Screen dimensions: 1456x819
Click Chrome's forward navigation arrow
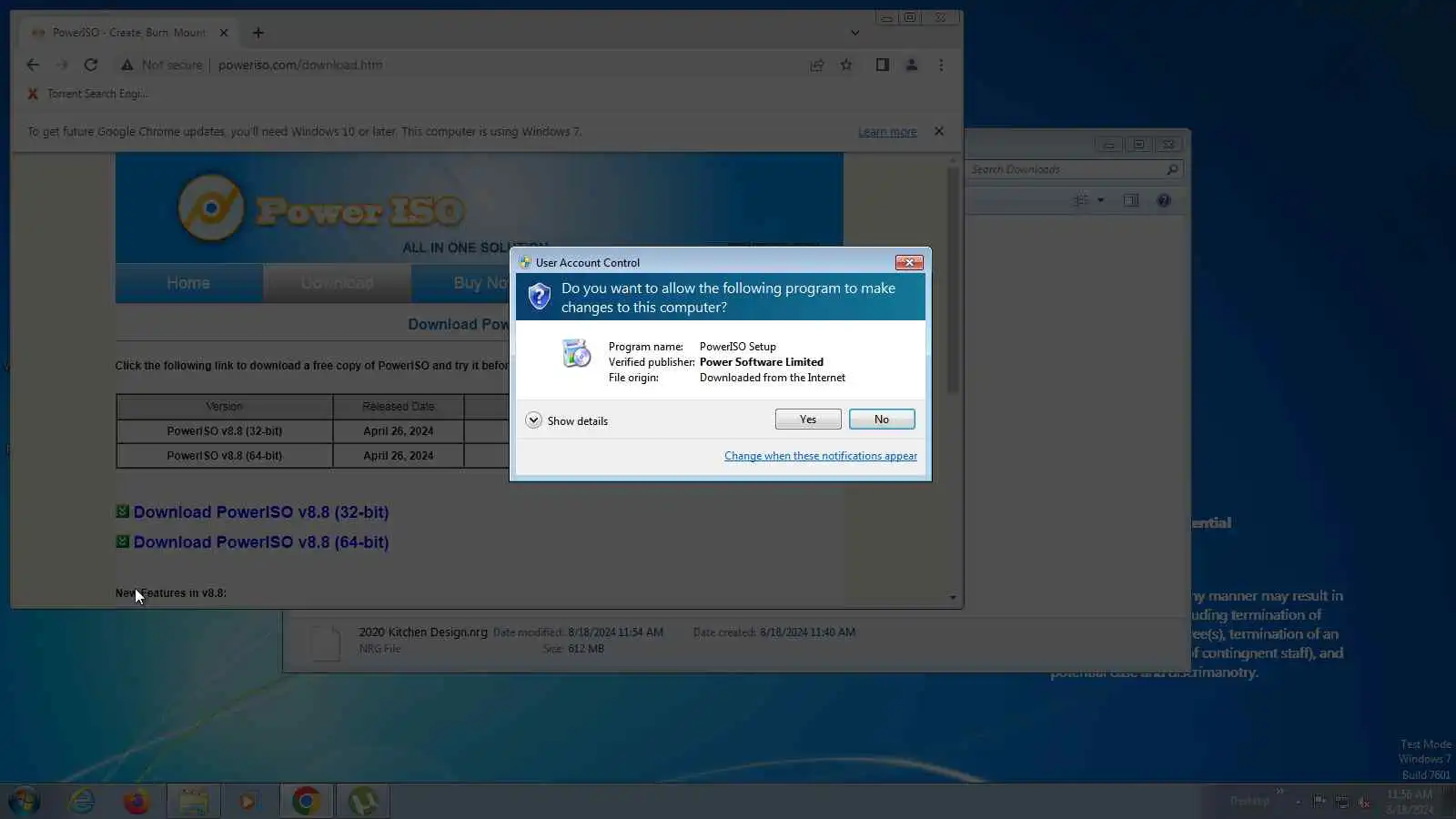coord(62,65)
